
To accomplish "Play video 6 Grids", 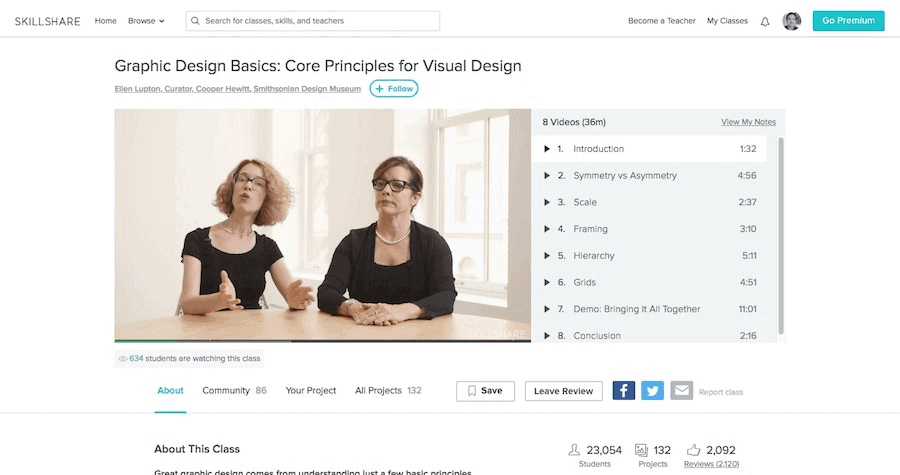I will tap(584, 282).
